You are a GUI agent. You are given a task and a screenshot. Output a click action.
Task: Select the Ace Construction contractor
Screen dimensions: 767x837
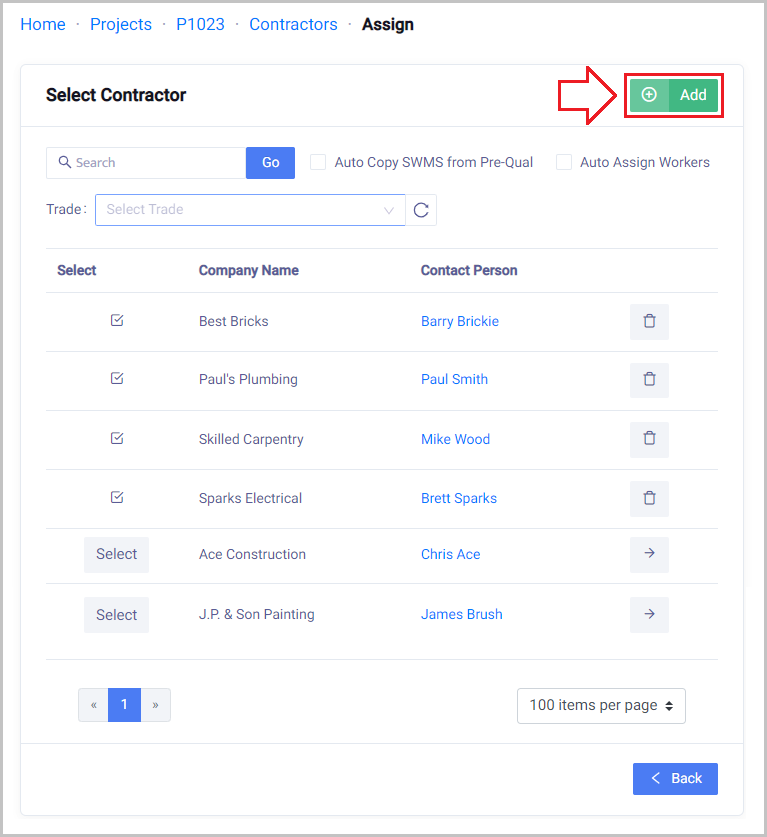coord(116,554)
